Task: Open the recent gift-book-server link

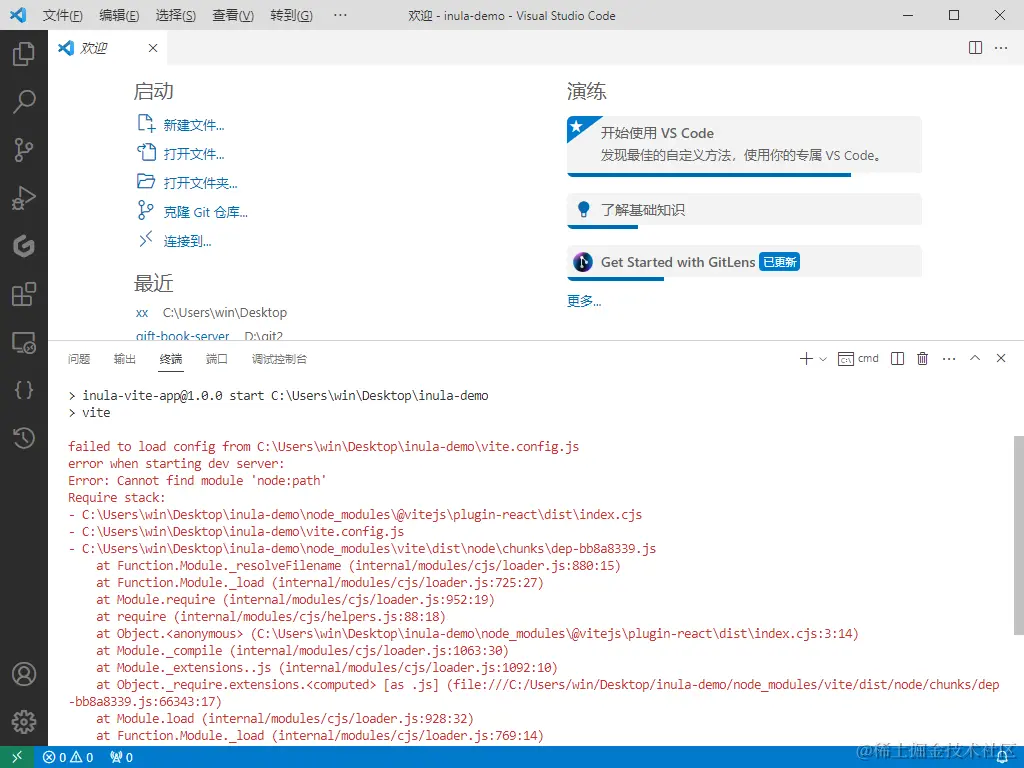Action: (182, 336)
